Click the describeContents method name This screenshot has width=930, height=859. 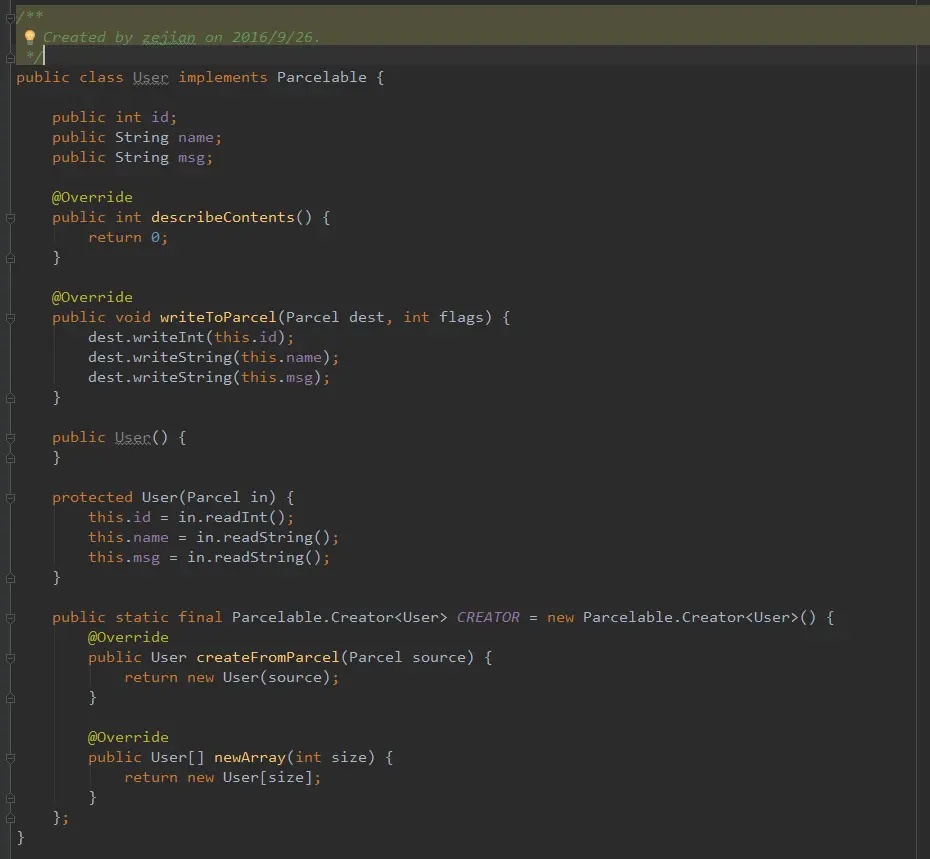(223, 218)
